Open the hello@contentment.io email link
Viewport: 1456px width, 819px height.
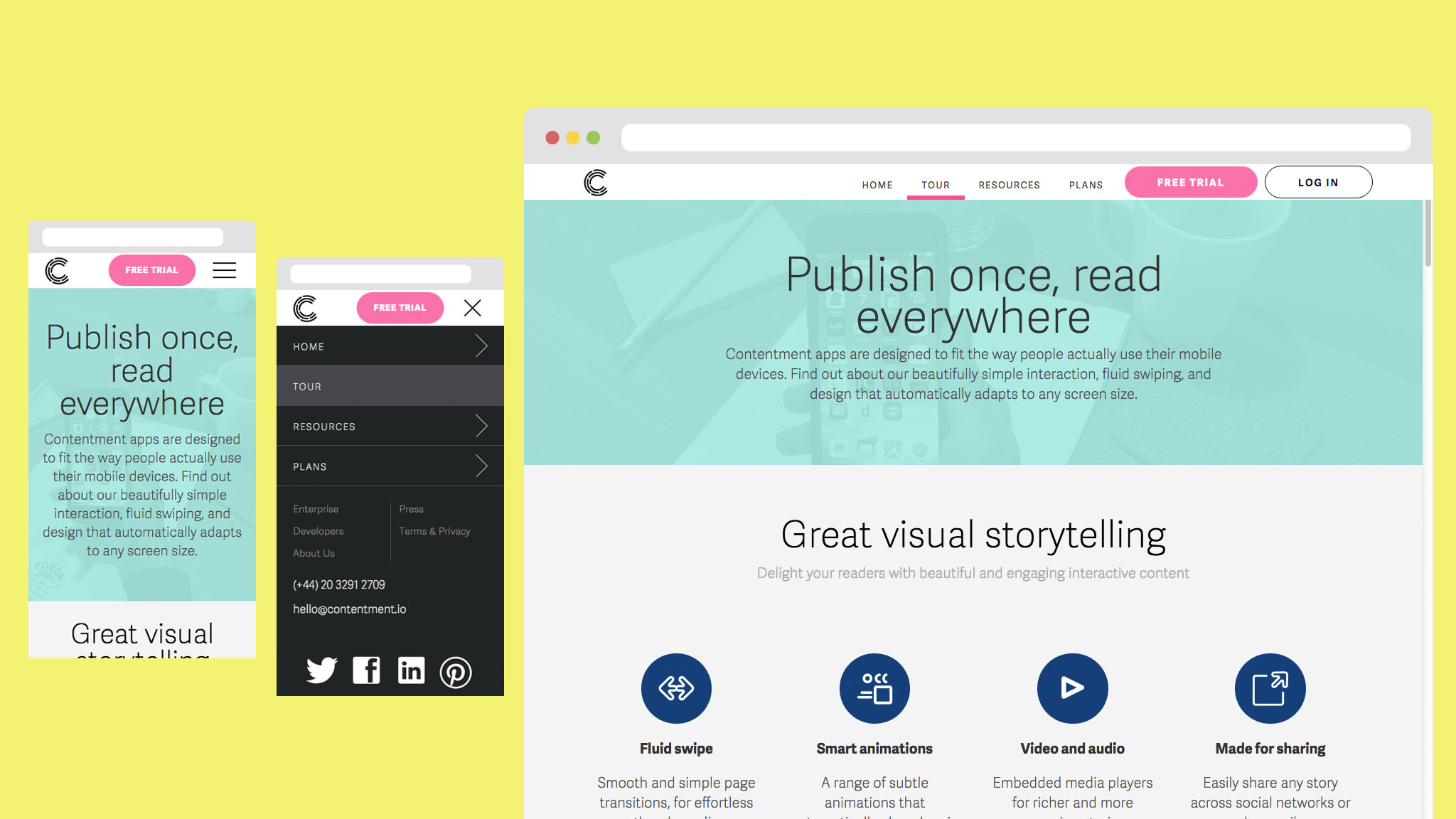[x=350, y=609]
